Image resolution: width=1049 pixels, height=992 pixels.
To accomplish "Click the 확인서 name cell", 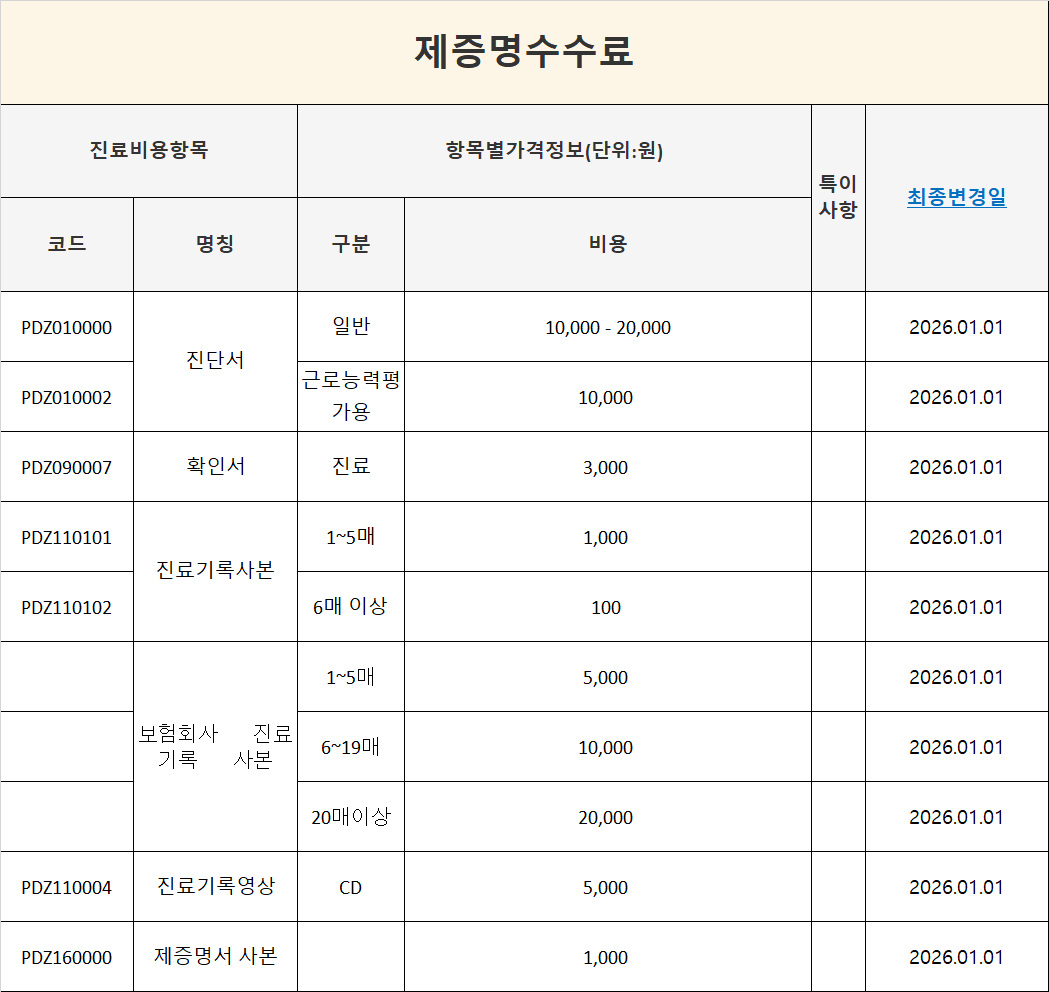I will [215, 467].
